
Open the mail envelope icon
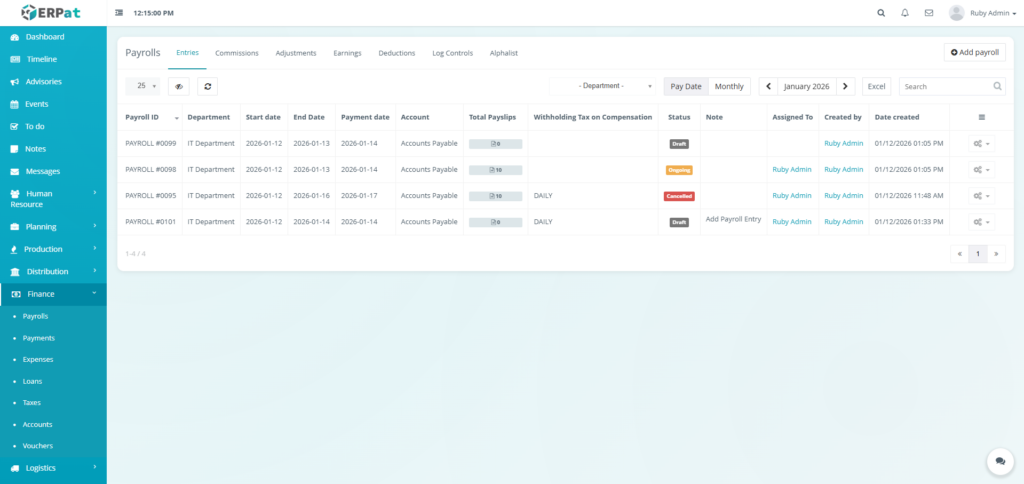pos(929,13)
